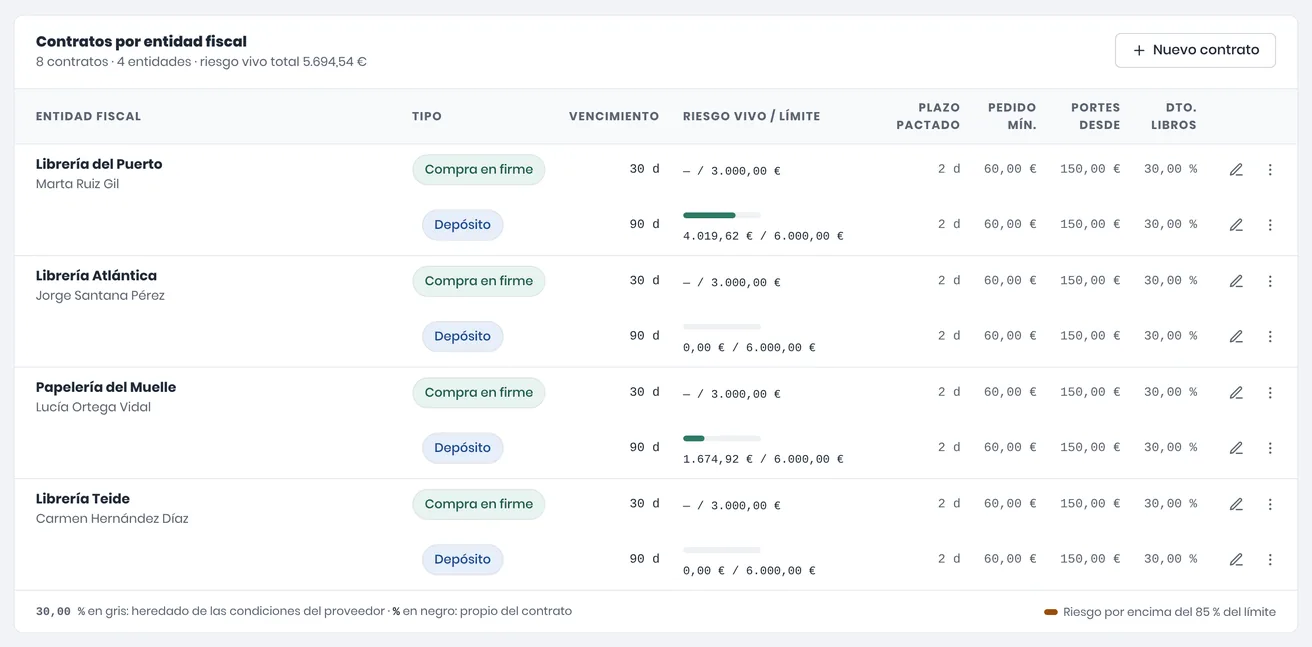Viewport: 1312px width, 647px height.
Task: Open the kebab menu on Librería Teide's Depósito row
Action: pyautogui.click(x=1270, y=560)
